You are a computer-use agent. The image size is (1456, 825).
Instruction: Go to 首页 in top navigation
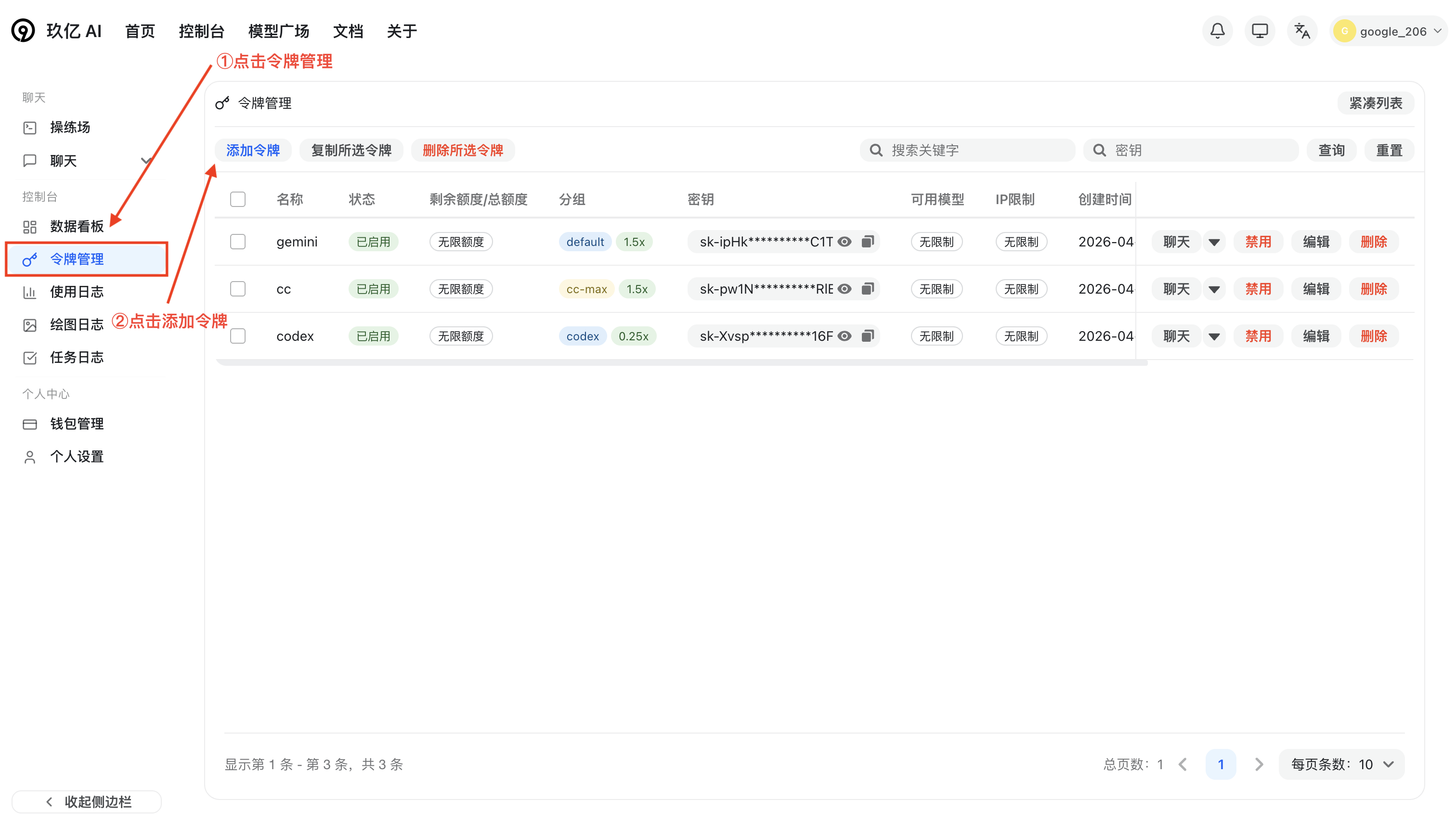click(x=140, y=31)
